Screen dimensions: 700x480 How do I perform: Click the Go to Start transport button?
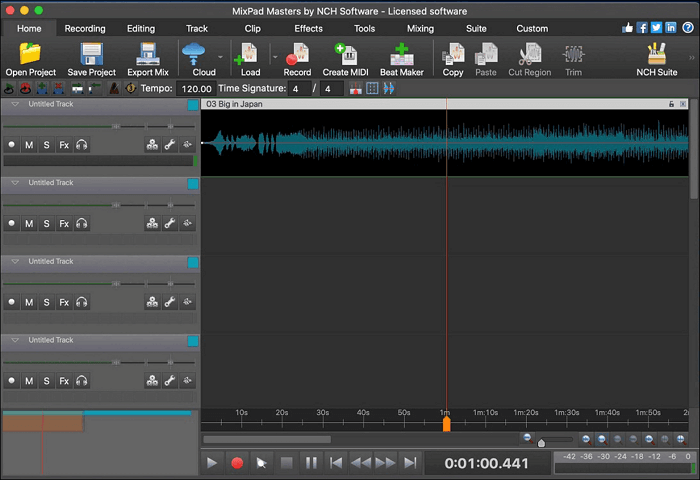pyautogui.click(x=336, y=463)
